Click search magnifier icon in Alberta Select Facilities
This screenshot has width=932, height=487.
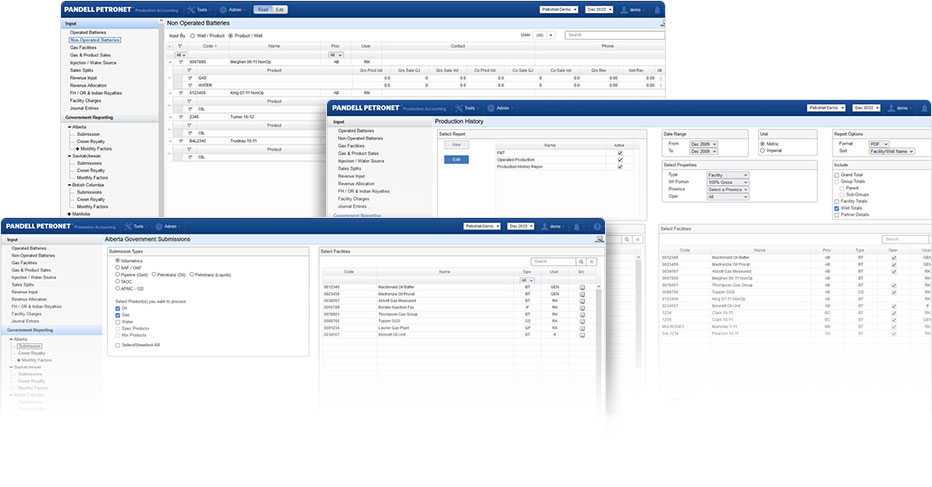[x=581, y=262]
